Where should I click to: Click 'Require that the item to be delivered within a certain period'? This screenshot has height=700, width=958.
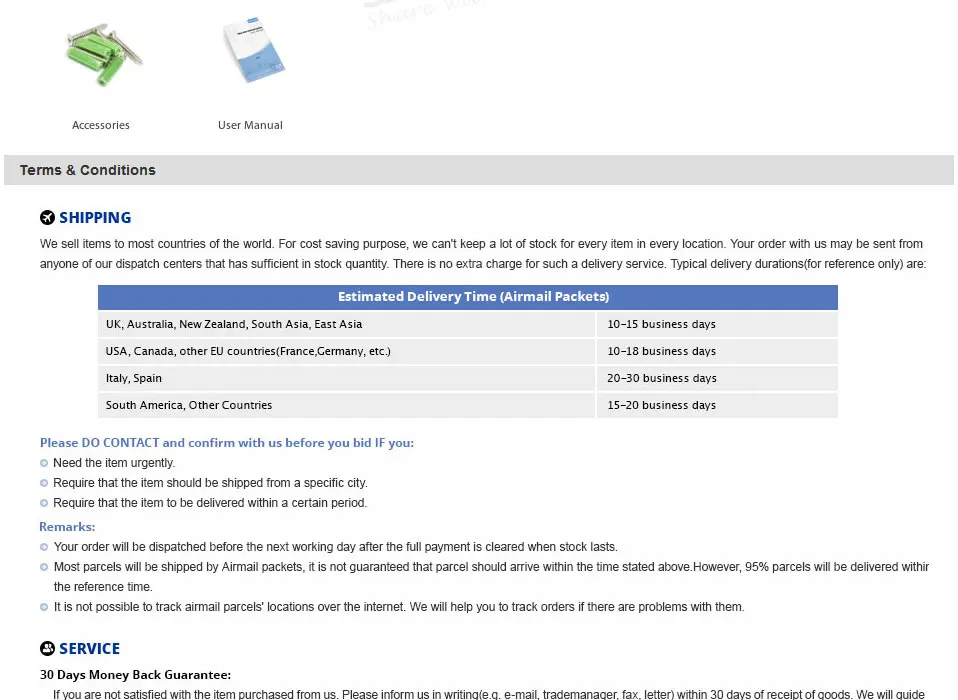click(x=210, y=503)
